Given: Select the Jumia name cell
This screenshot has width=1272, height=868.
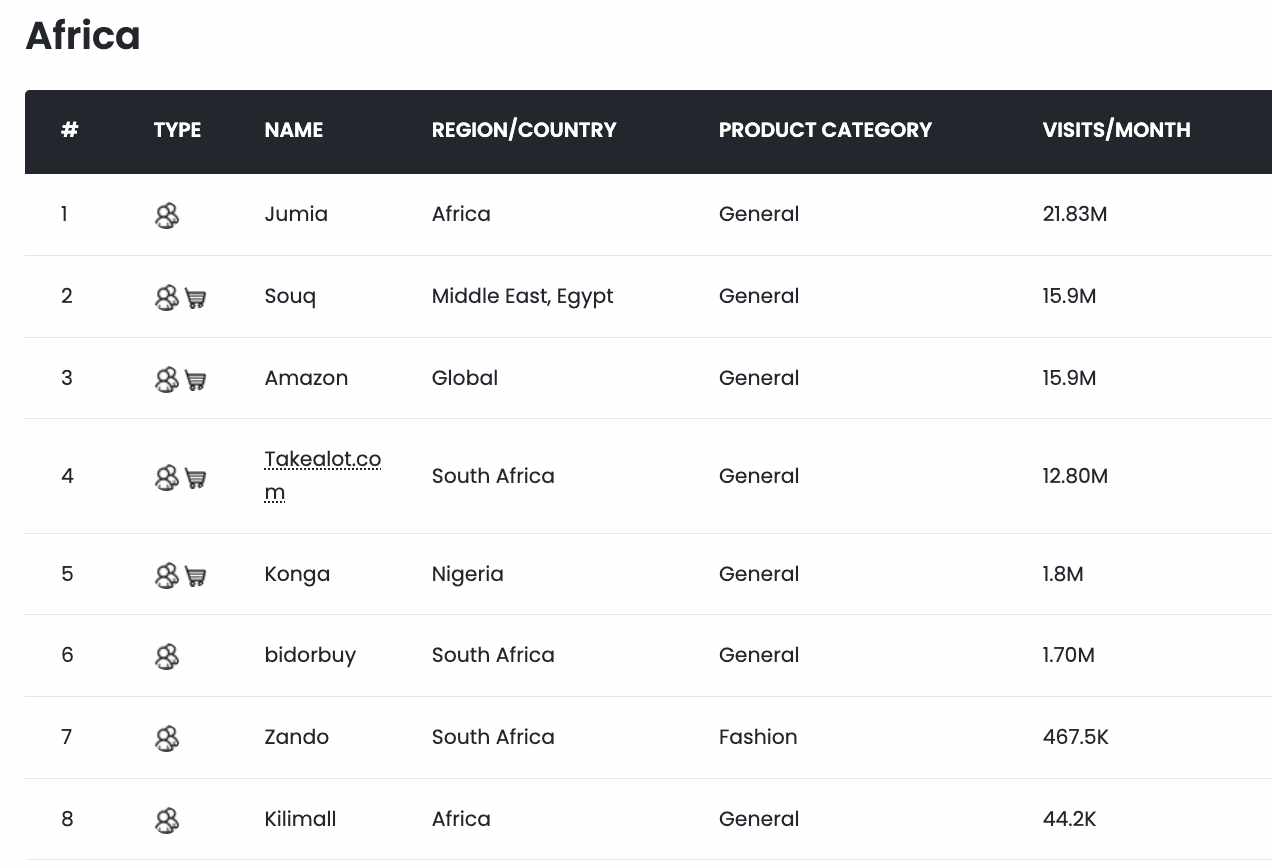Looking at the screenshot, I should (x=296, y=214).
